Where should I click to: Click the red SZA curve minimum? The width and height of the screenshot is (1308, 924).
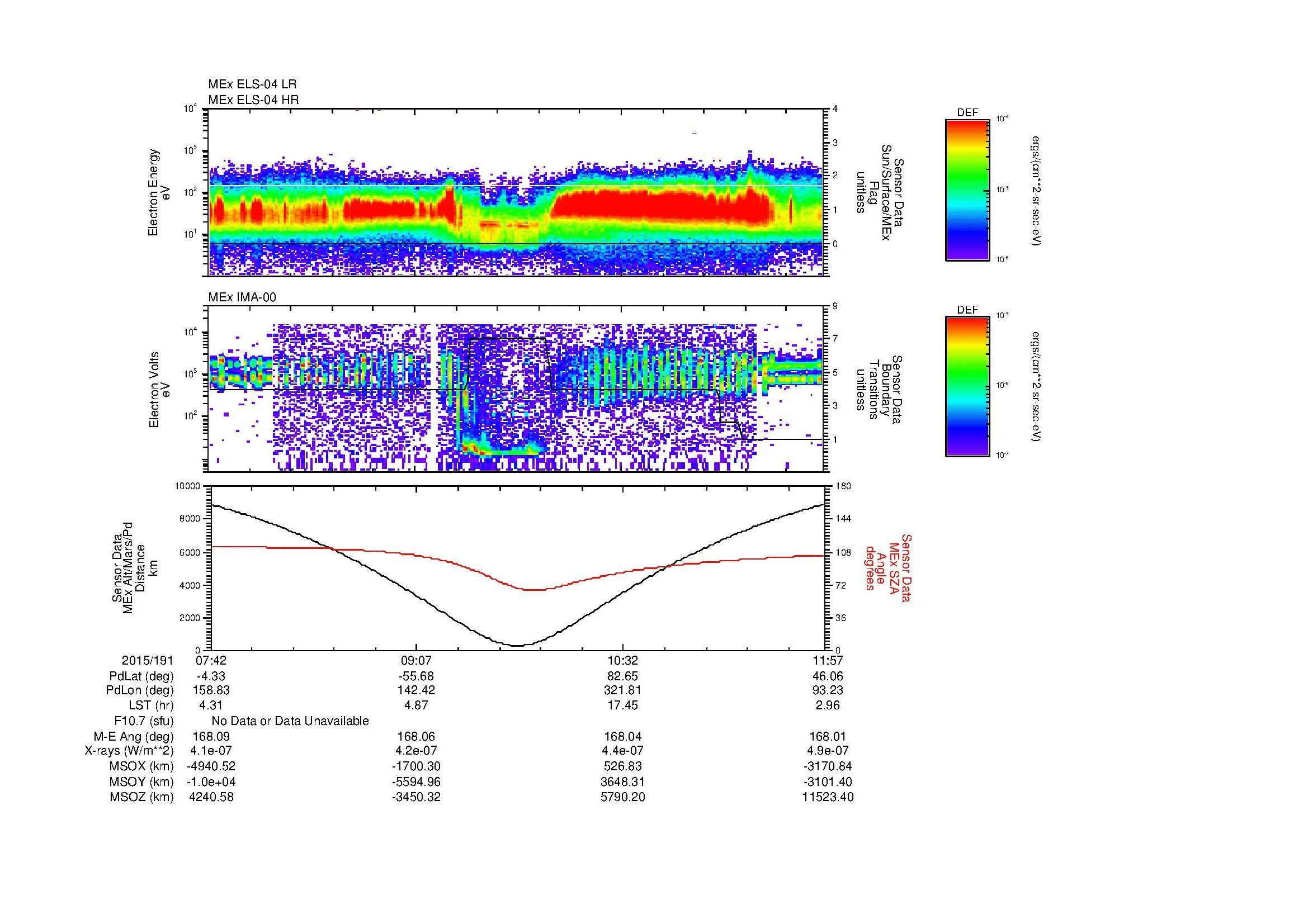click(533, 590)
